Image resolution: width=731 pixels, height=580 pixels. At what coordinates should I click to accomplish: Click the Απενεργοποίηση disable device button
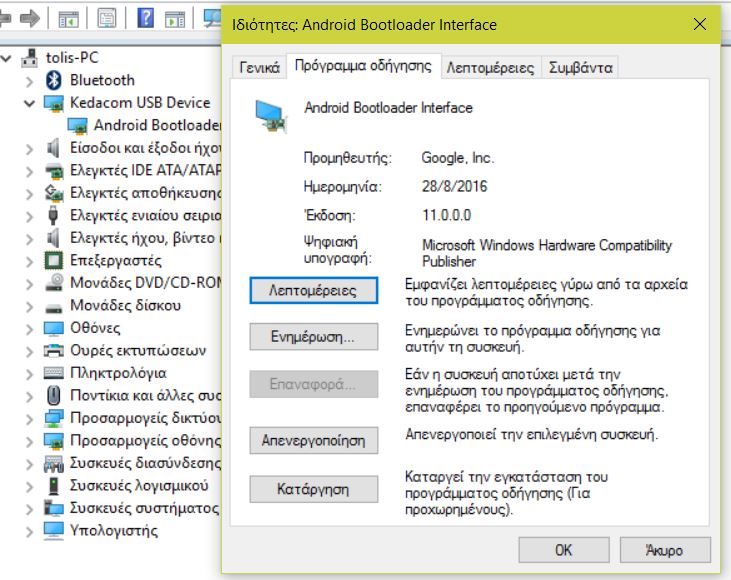coord(313,440)
